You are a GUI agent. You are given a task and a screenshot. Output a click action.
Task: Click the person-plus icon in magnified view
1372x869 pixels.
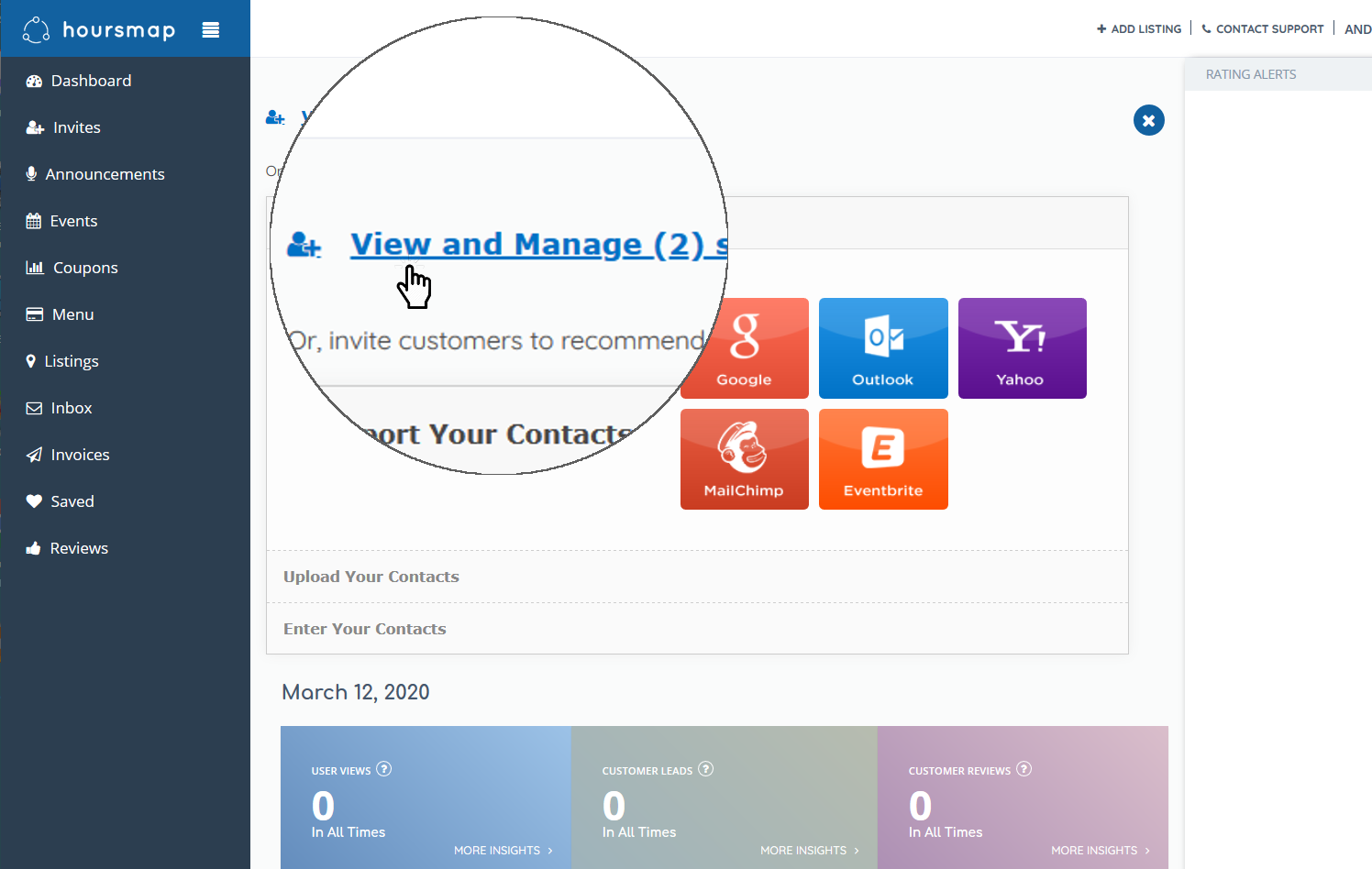[304, 245]
